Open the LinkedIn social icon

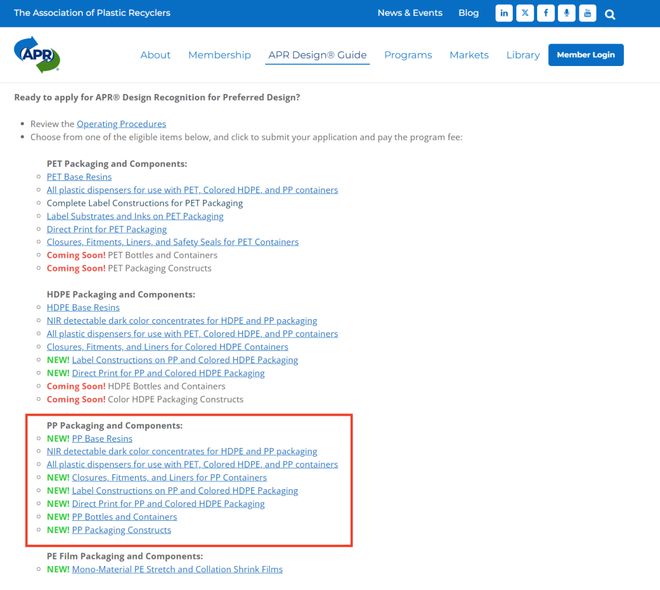[x=504, y=13]
